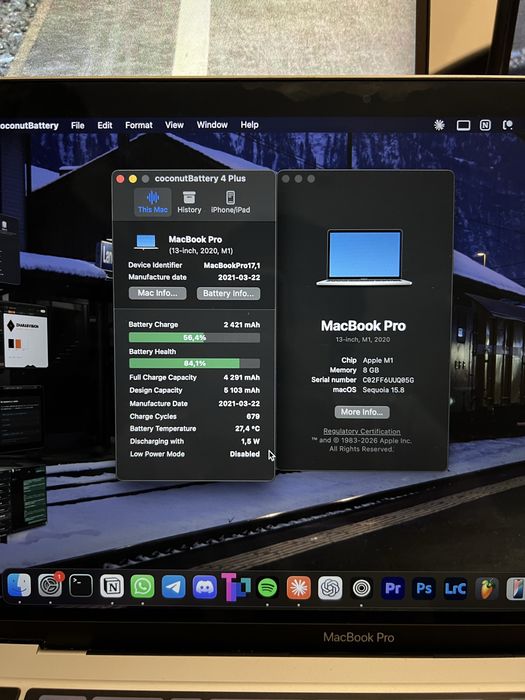Click the Discharging with value 1,5 W
525x700 pixels.
[x=250, y=442]
